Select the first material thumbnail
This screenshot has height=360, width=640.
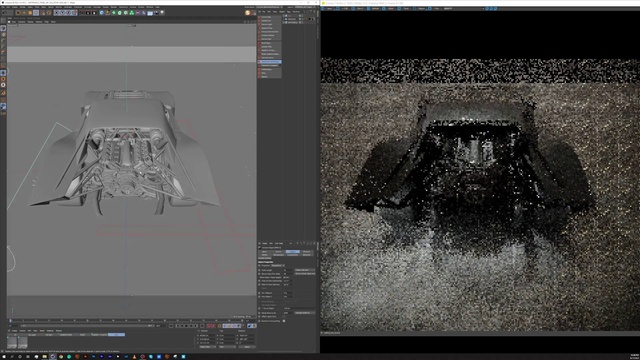(12, 342)
